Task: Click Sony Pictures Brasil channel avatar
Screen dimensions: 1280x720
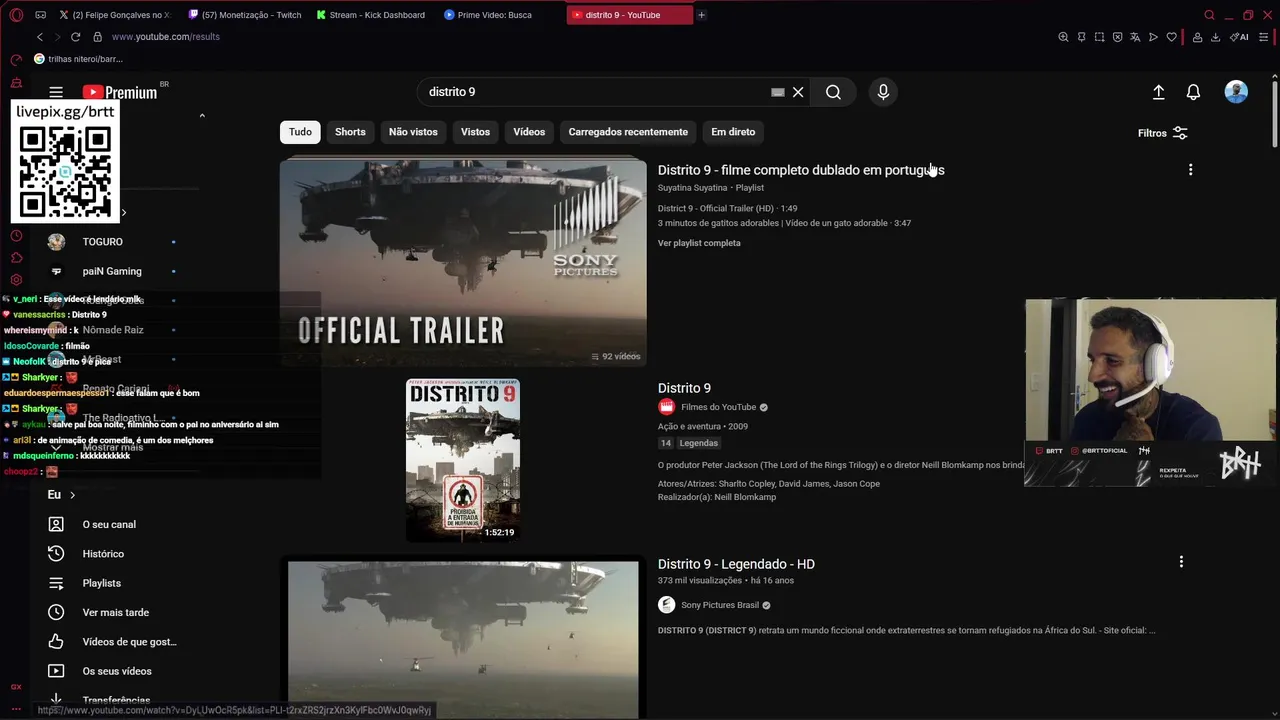Action: tap(666, 605)
